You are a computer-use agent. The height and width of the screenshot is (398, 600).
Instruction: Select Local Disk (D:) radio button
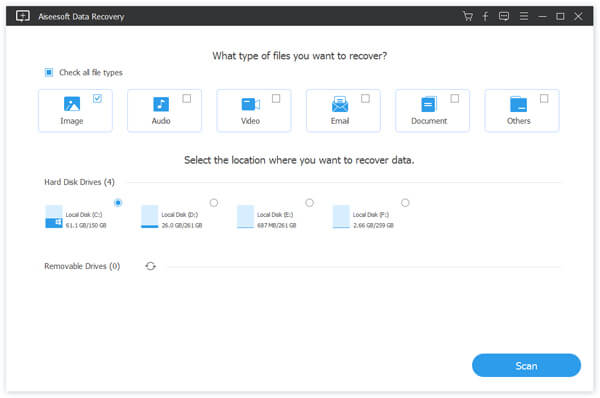(214, 203)
